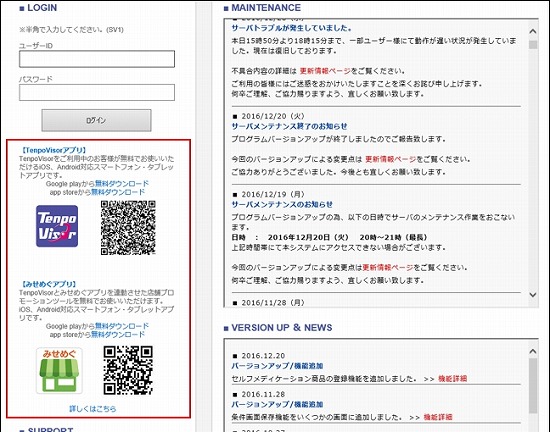Click the ユーザーID input field
Viewport: 550px width, 432px height.
(x=97, y=59)
